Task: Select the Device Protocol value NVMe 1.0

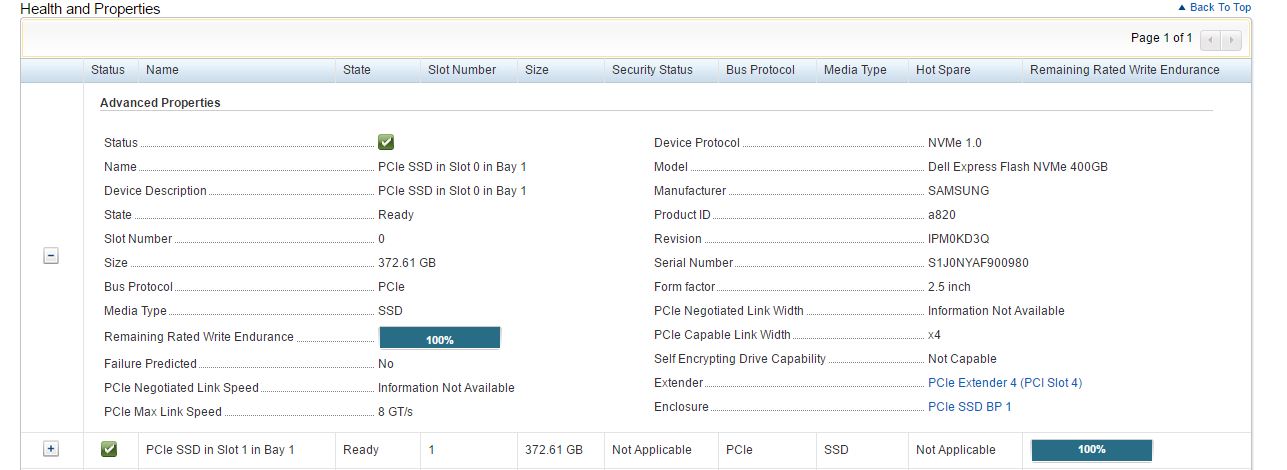Action: (x=955, y=143)
